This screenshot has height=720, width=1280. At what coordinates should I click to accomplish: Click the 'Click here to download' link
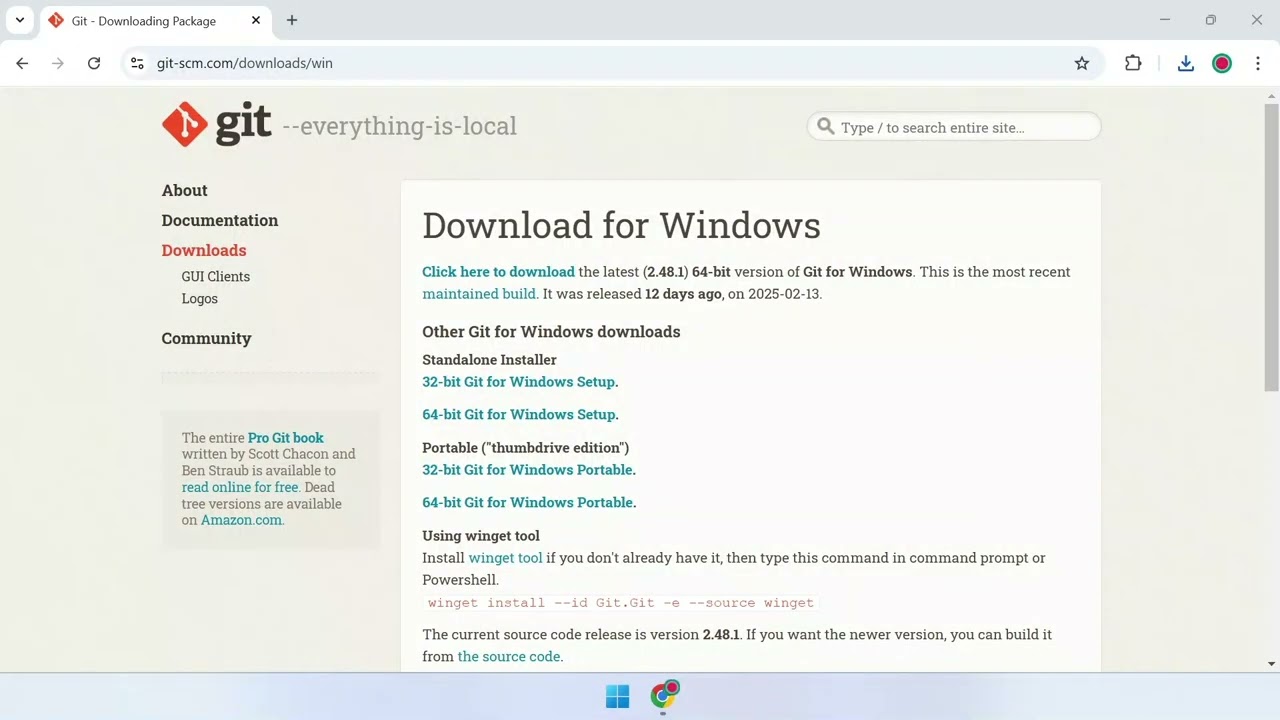498,272
